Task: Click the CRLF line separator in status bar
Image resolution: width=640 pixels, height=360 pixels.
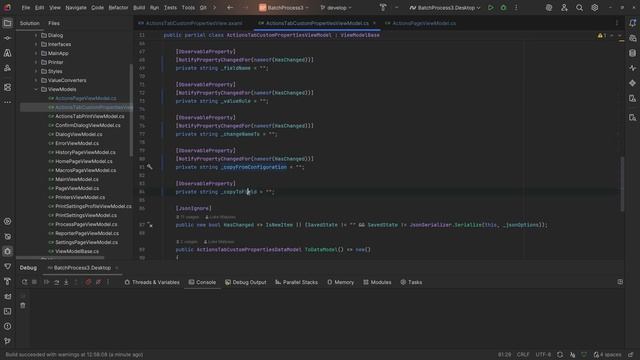Action: tap(523, 355)
